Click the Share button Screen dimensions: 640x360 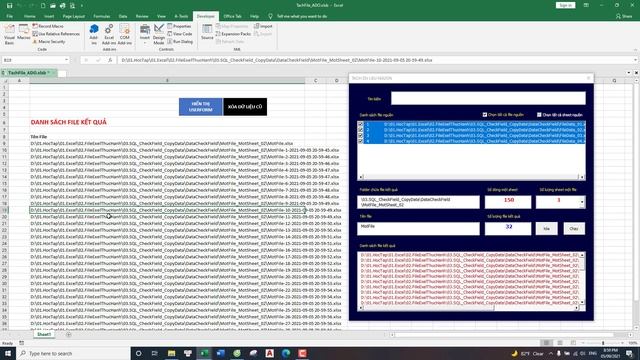(624, 16)
